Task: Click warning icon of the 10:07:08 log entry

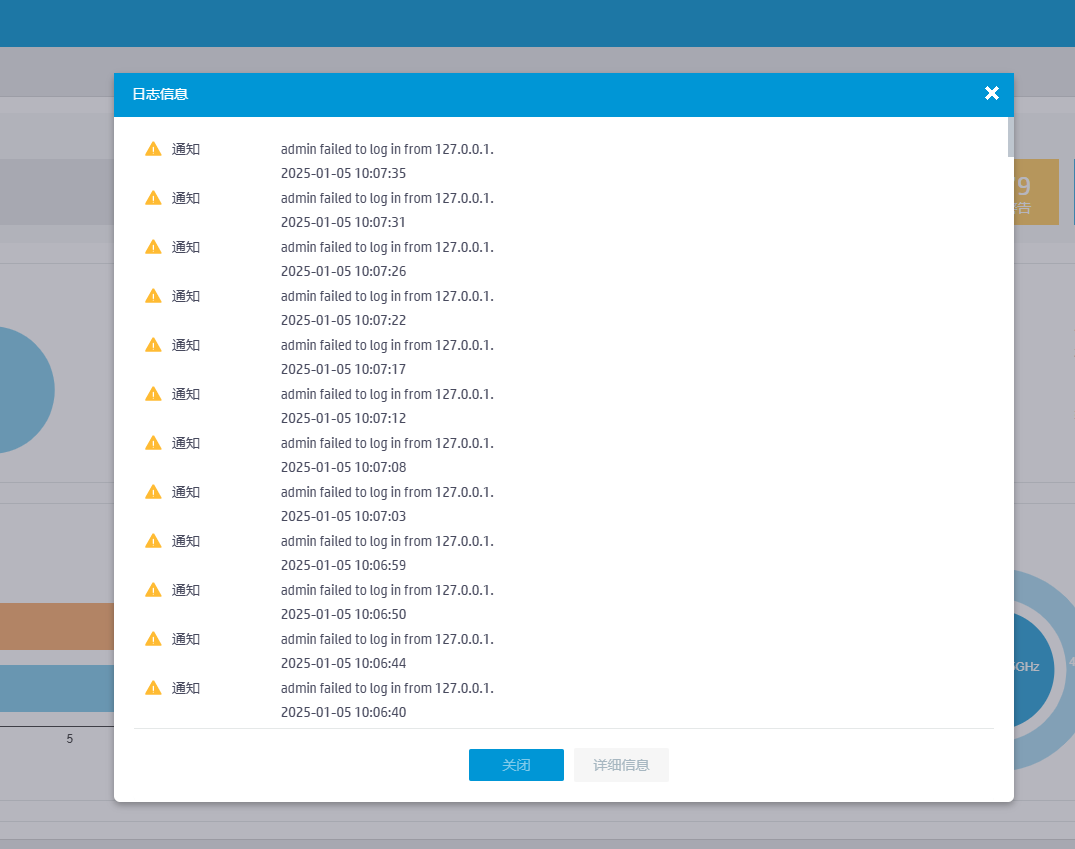Action: pyautogui.click(x=154, y=443)
